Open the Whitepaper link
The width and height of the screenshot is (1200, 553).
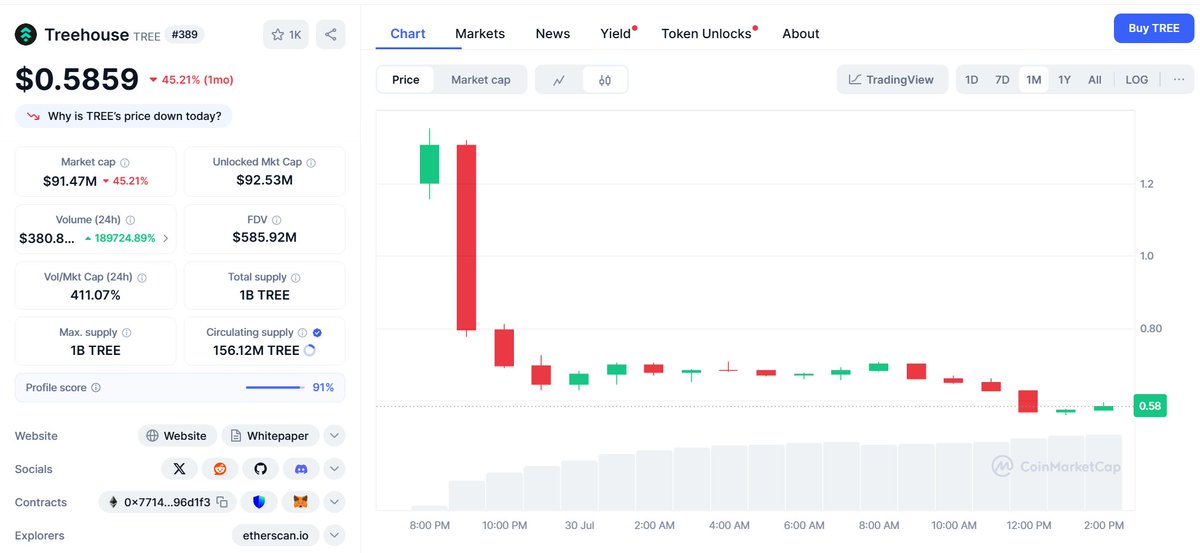pos(270,436)
